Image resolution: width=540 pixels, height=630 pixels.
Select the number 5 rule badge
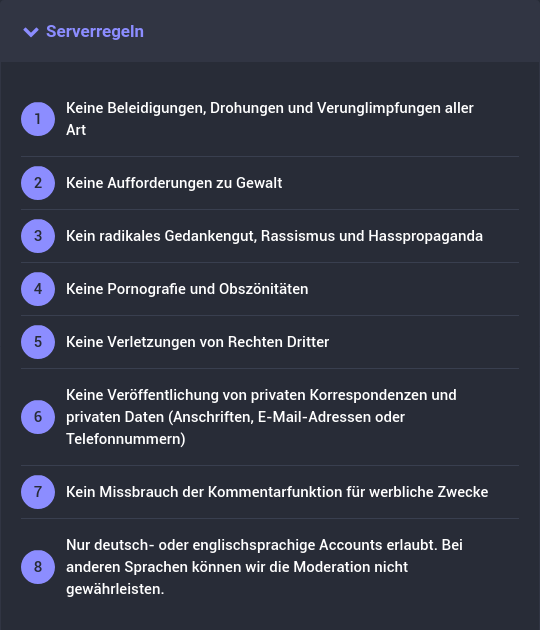tap(38, 342)
